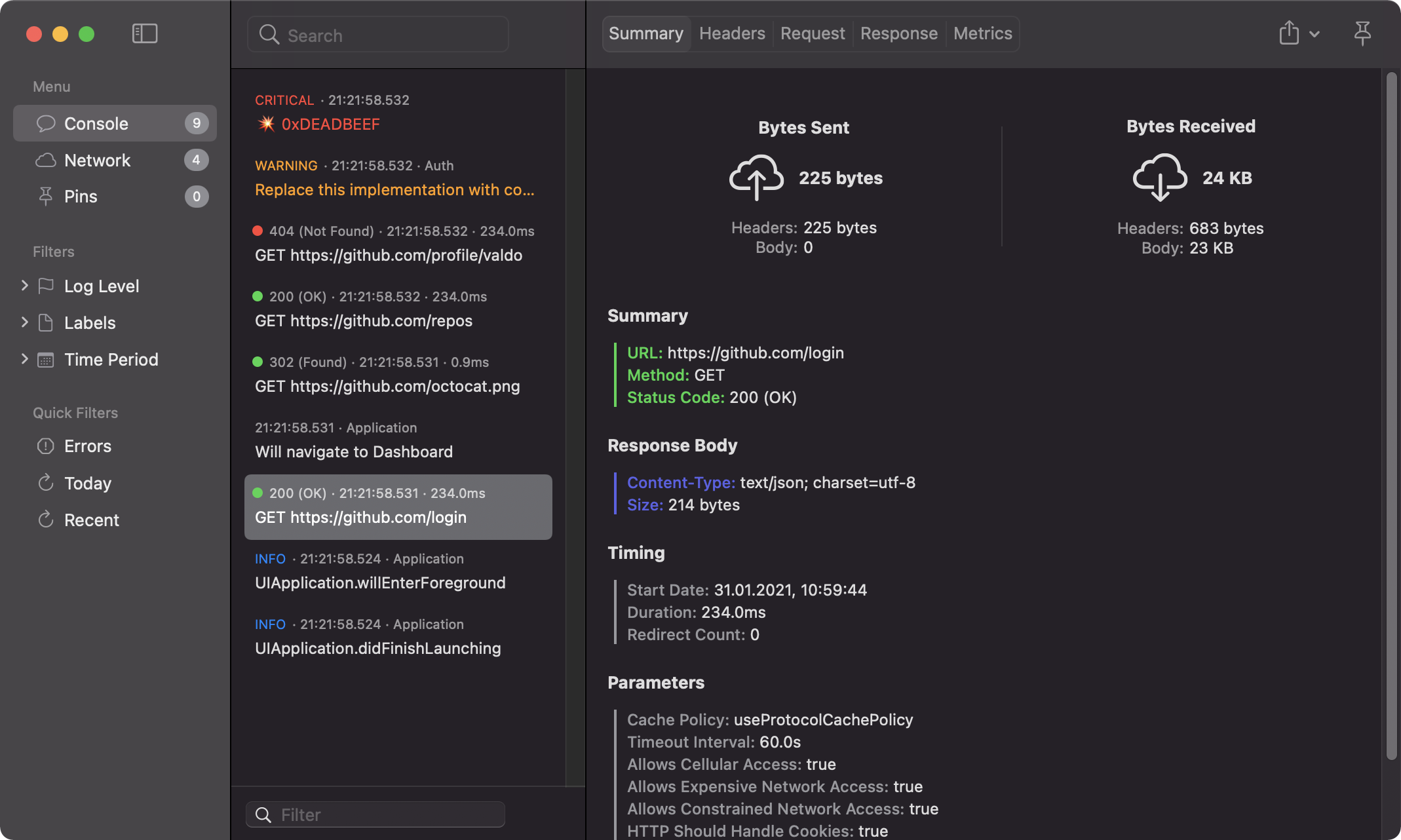Select GET github.com/octocat.png request
The image size is (1401, 840).
tap(398, 375)
